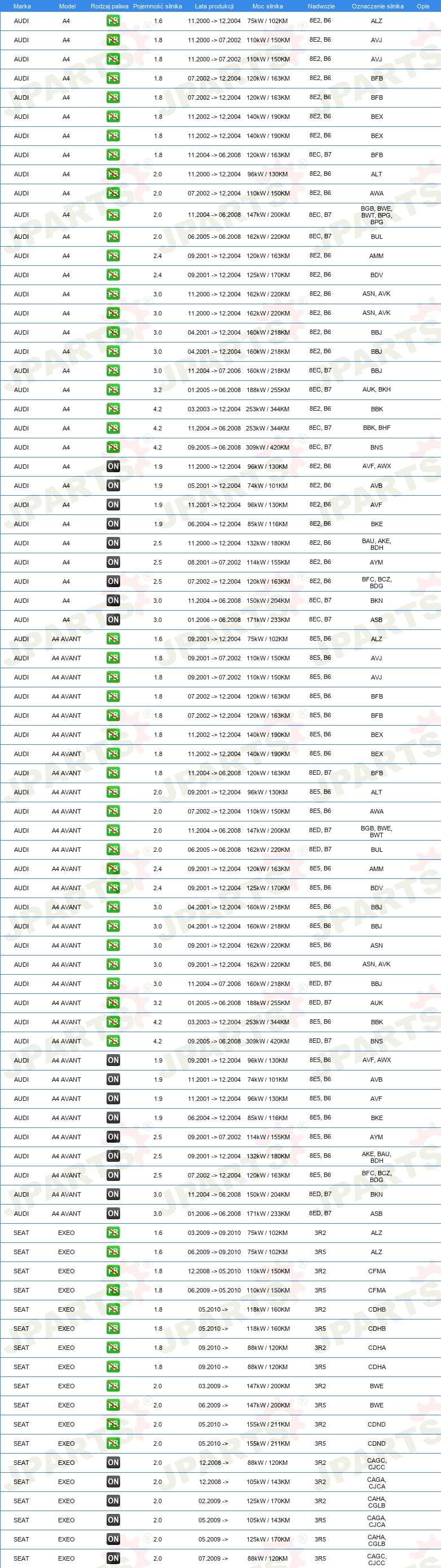This screenshot has height=1568, width=441.
Task: Click petrol icon in SEAT EXEO ALZ 3R2 row
Action: (x=113, y=1233)
